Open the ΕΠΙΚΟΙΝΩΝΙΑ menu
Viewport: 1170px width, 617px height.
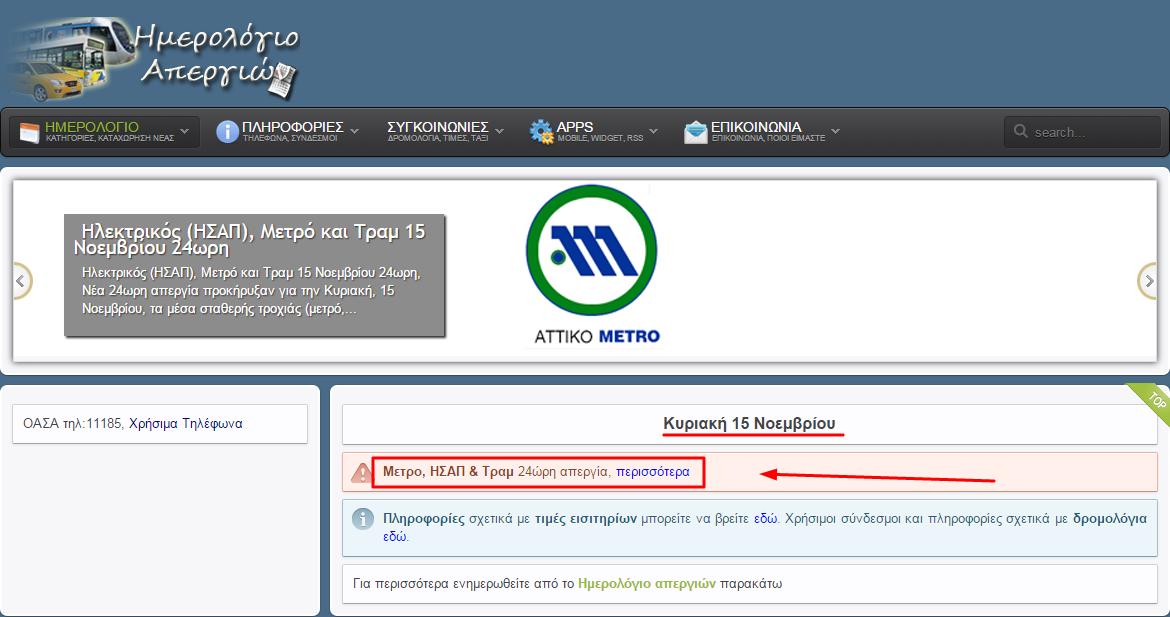[762, 131]
